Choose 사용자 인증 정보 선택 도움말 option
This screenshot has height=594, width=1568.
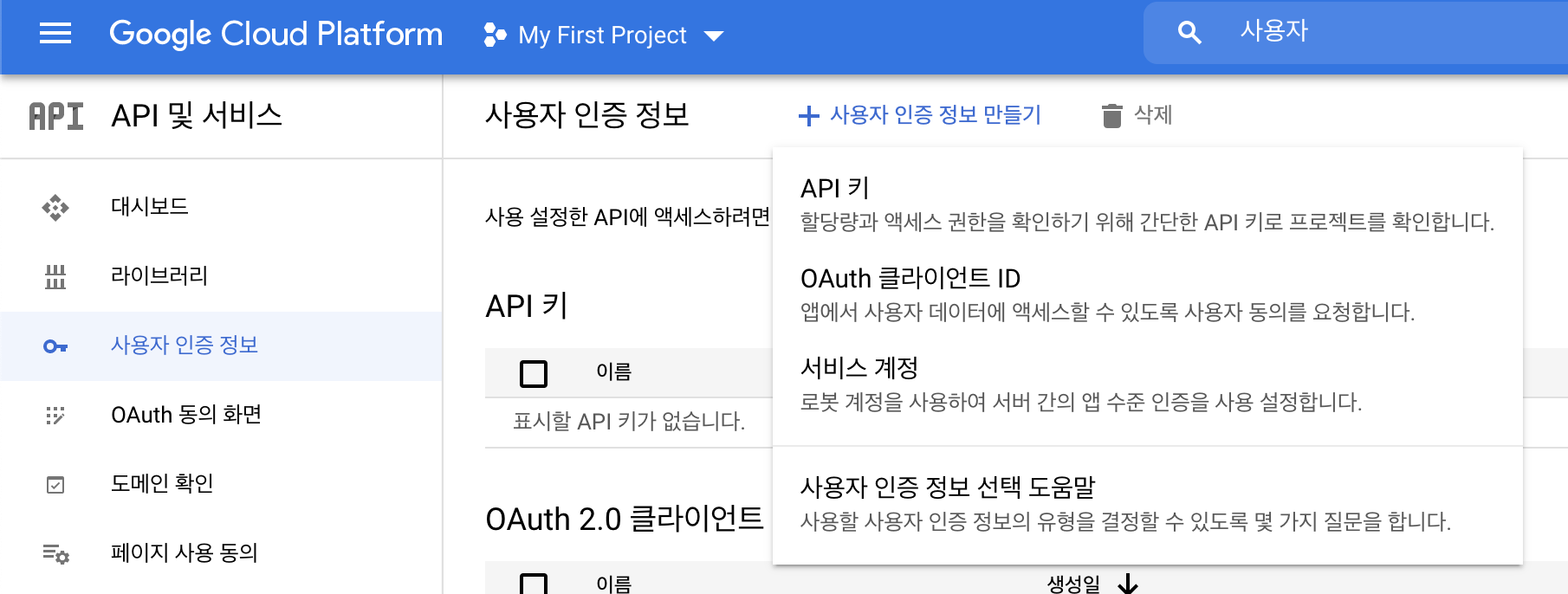pyautogui.click(x=1148, y=504)
